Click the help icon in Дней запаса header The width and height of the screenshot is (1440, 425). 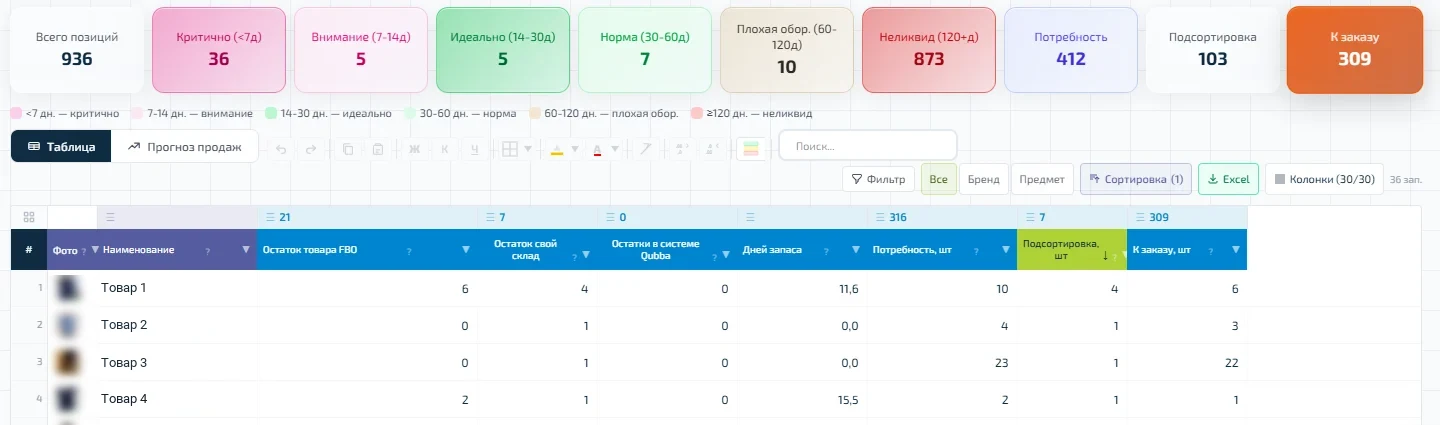pyautogui.click(x=826, y=251)
